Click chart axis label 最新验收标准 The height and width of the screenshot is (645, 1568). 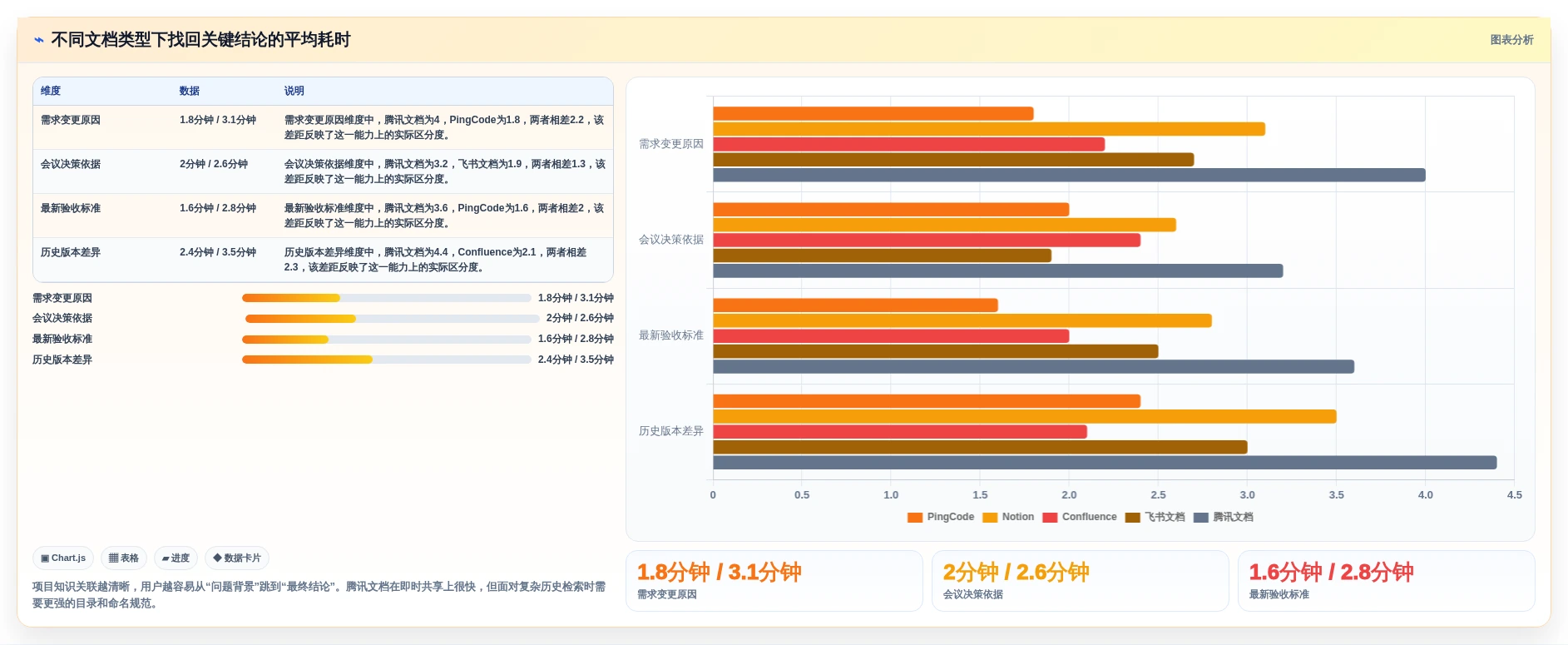(x=671, y=335)
